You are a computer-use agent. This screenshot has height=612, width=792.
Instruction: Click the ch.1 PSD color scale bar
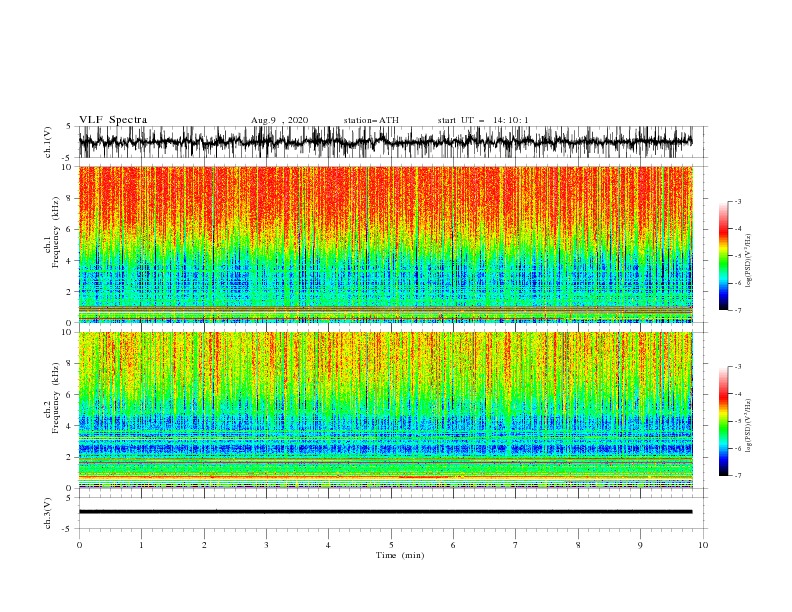click(723, 256)
